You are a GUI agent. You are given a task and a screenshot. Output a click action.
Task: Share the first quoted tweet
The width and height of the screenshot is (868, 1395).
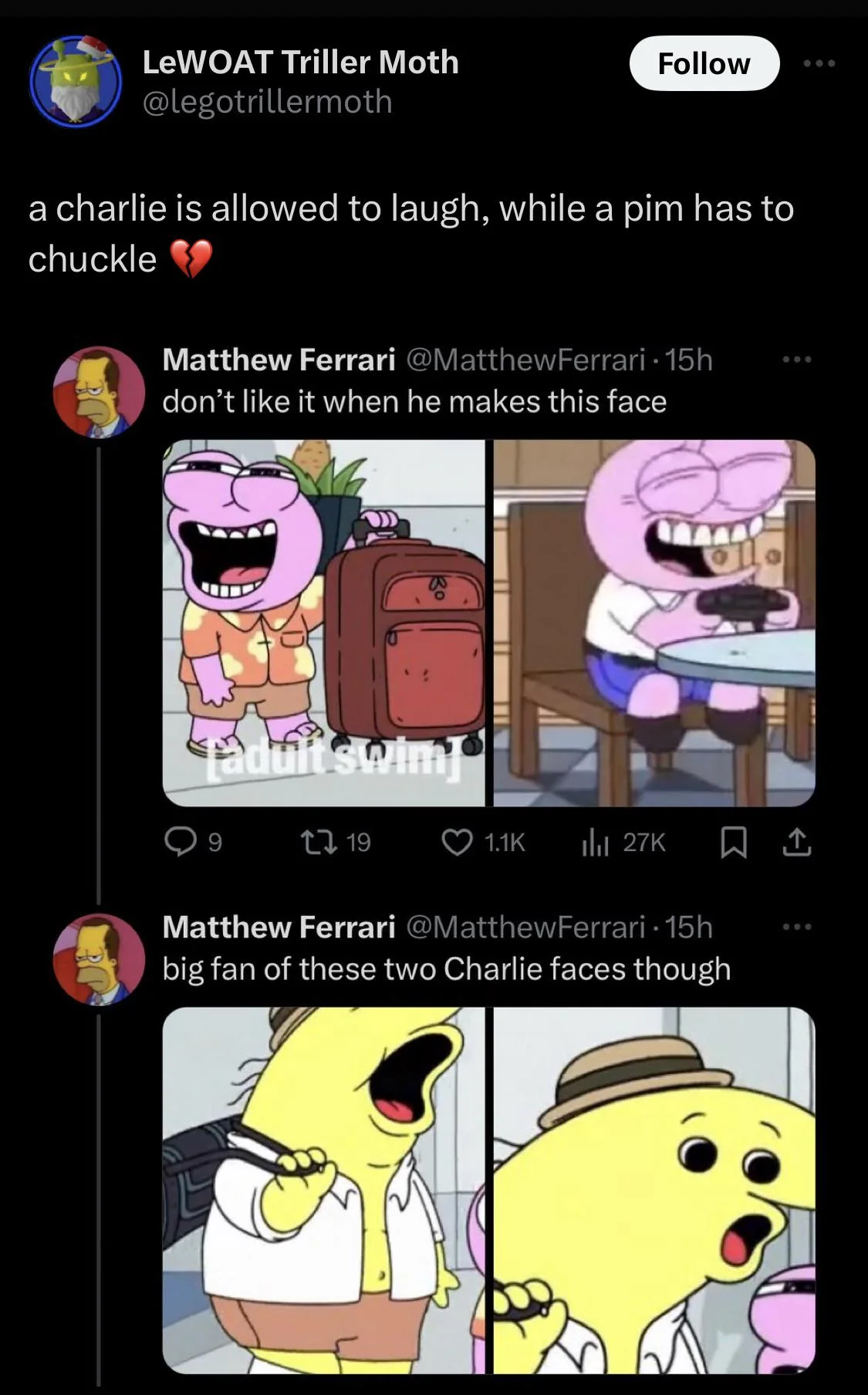[x=797, y=842]
